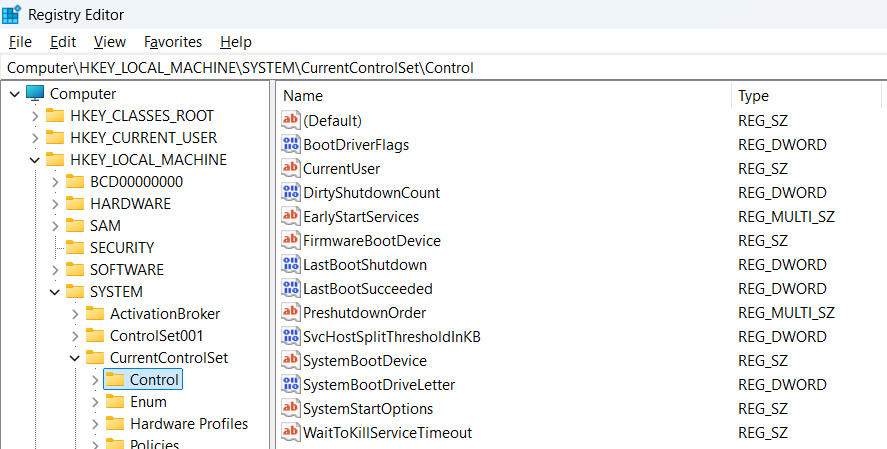The height and width of the screenshot is (449, 887).
Task: Open the Favorites menu
Action: click(173, 42)
